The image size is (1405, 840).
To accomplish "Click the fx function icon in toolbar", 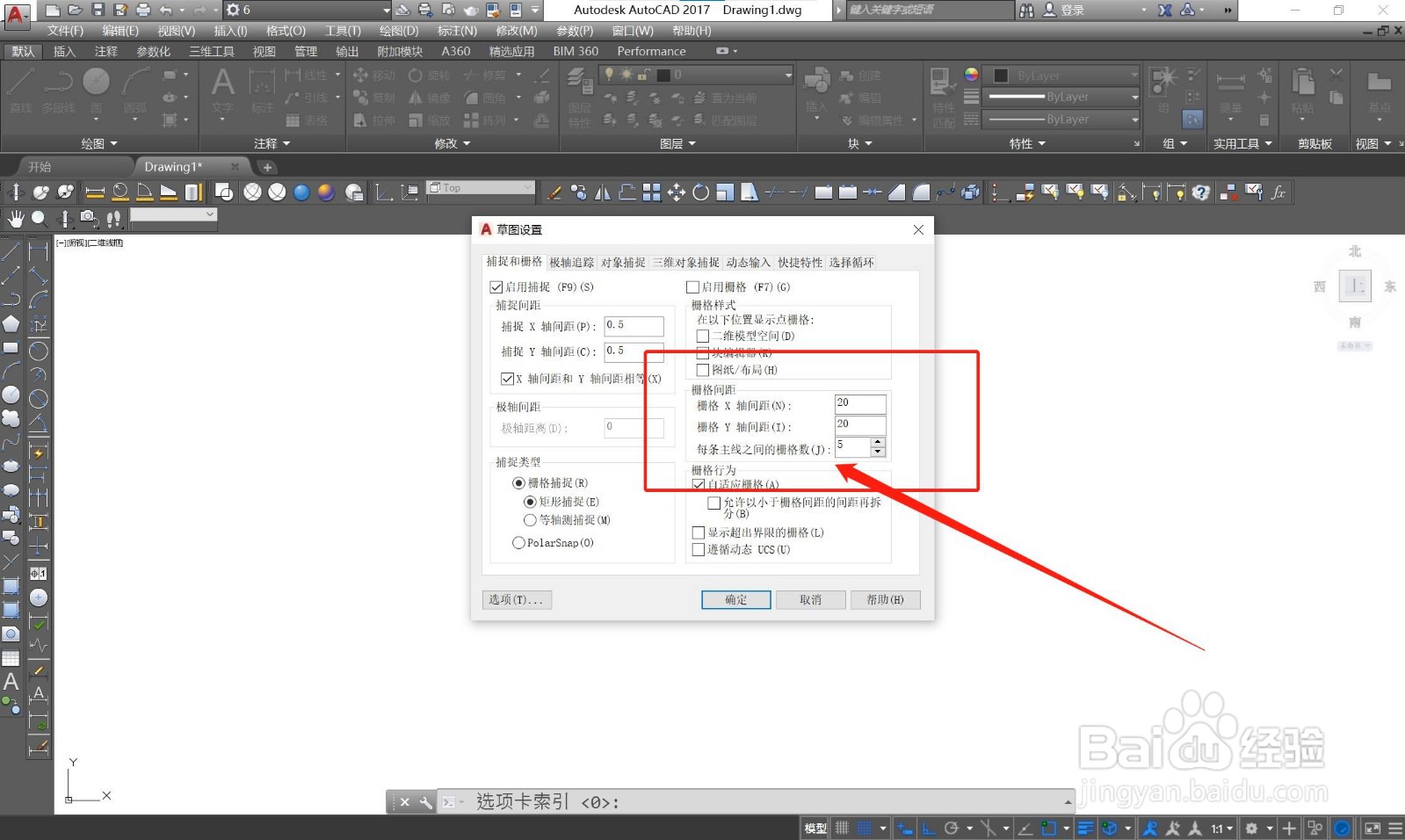I will tap(1278, 192).
